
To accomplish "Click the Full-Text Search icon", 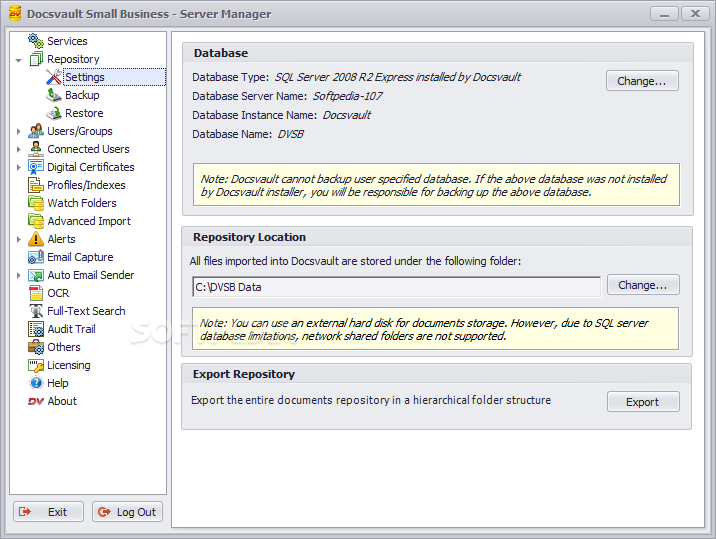I will (36, 311).
